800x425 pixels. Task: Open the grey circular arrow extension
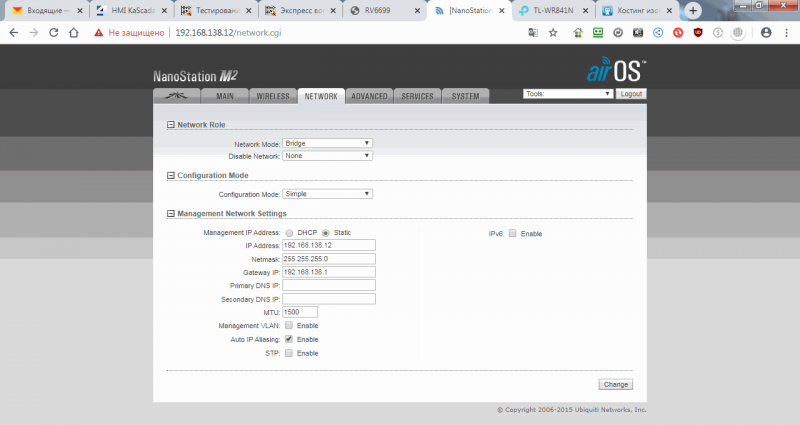(x=618, y=33)
